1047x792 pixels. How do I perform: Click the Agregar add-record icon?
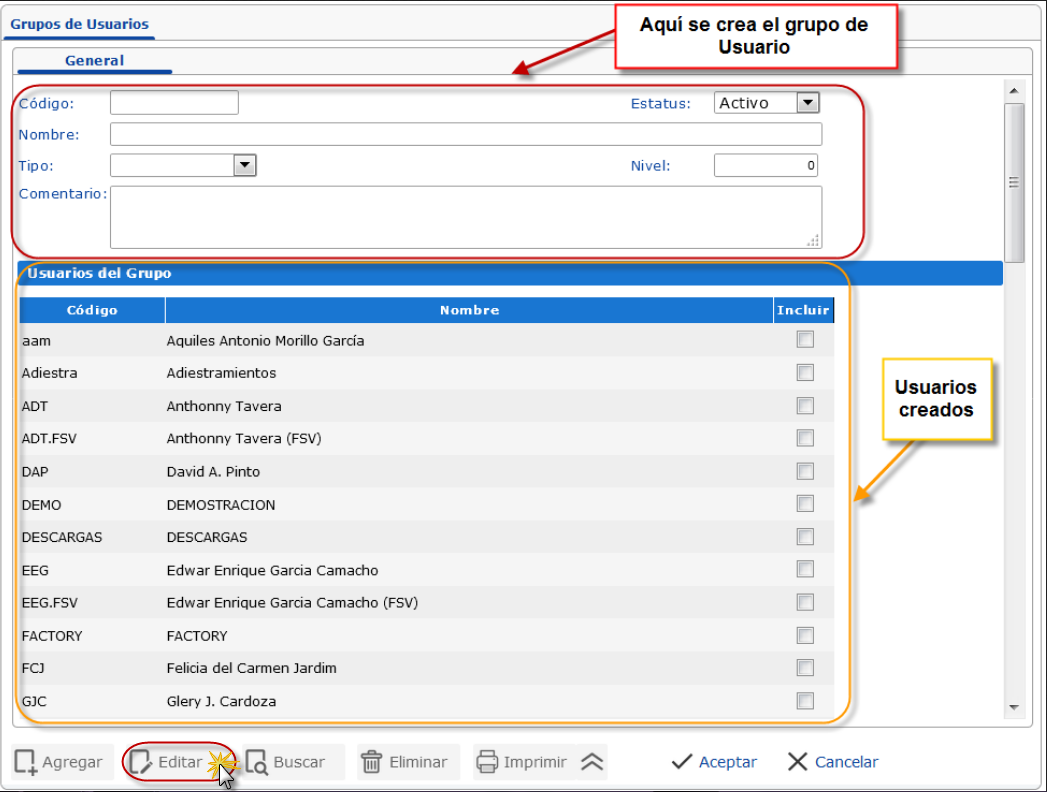click(x=27, y=762)
